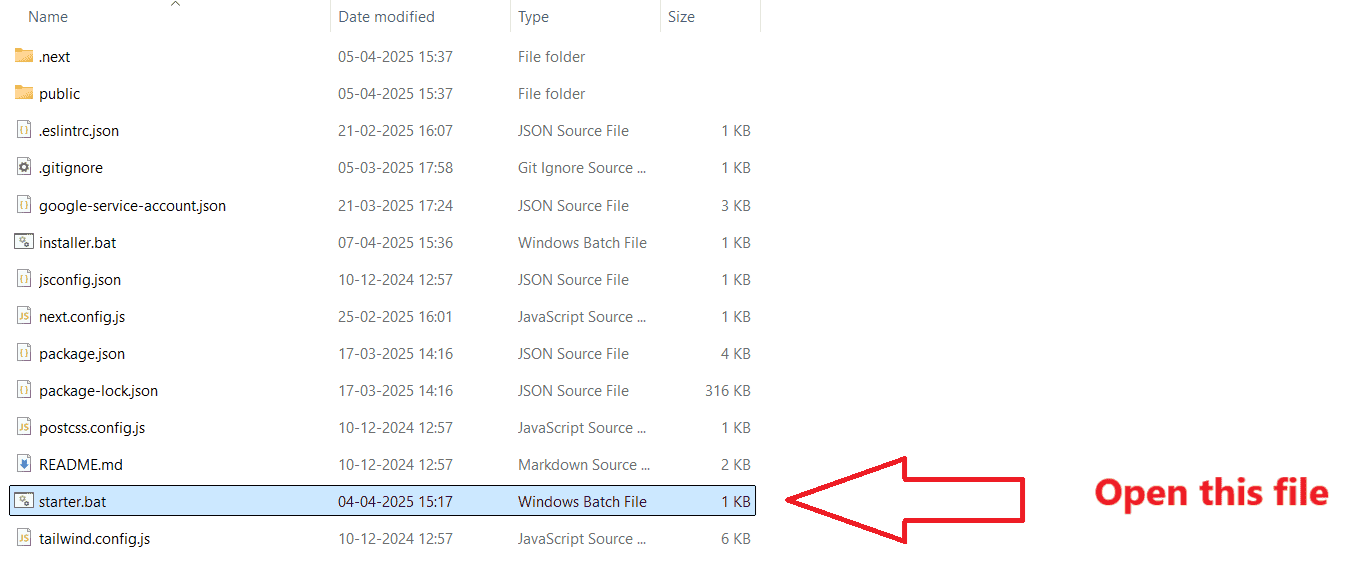
Task: Click the next.config.js JavaScript file icon
Action: [24, 316]
